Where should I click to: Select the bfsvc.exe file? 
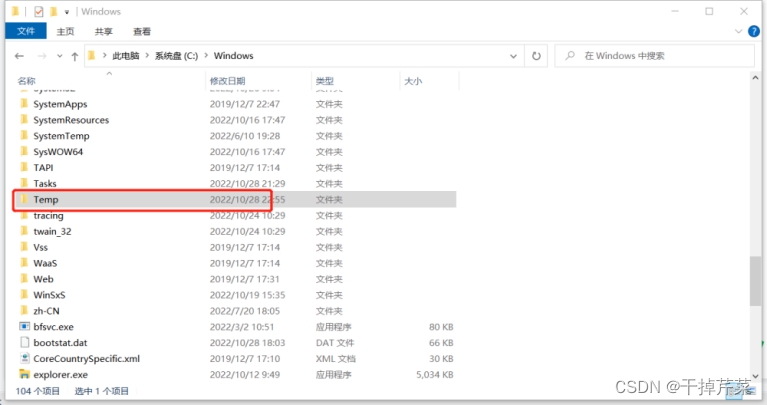click(53, 327)
